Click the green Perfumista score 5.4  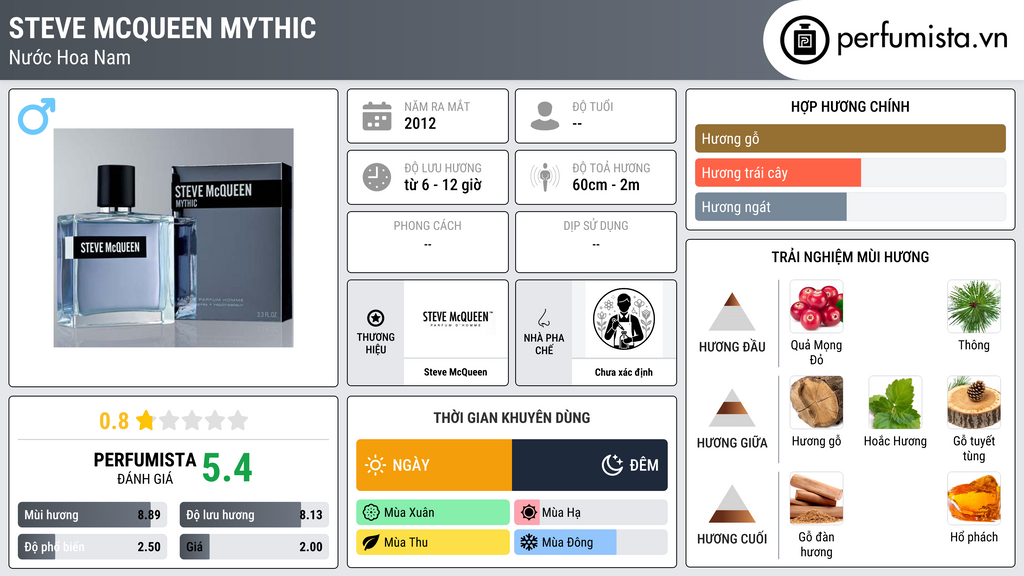pyautogui.click(x=227, y=467)
